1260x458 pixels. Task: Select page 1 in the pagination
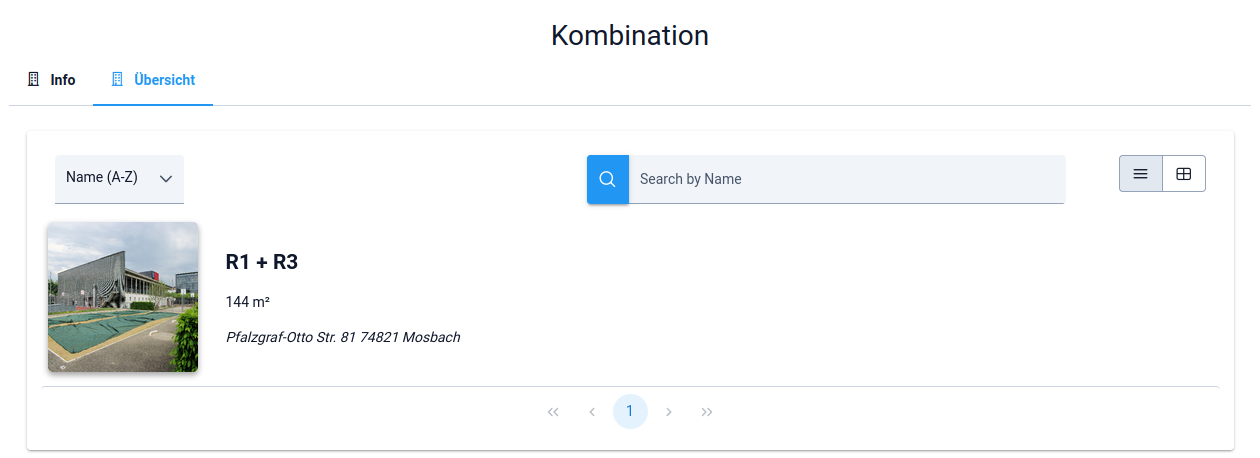(x=630, y=412)
